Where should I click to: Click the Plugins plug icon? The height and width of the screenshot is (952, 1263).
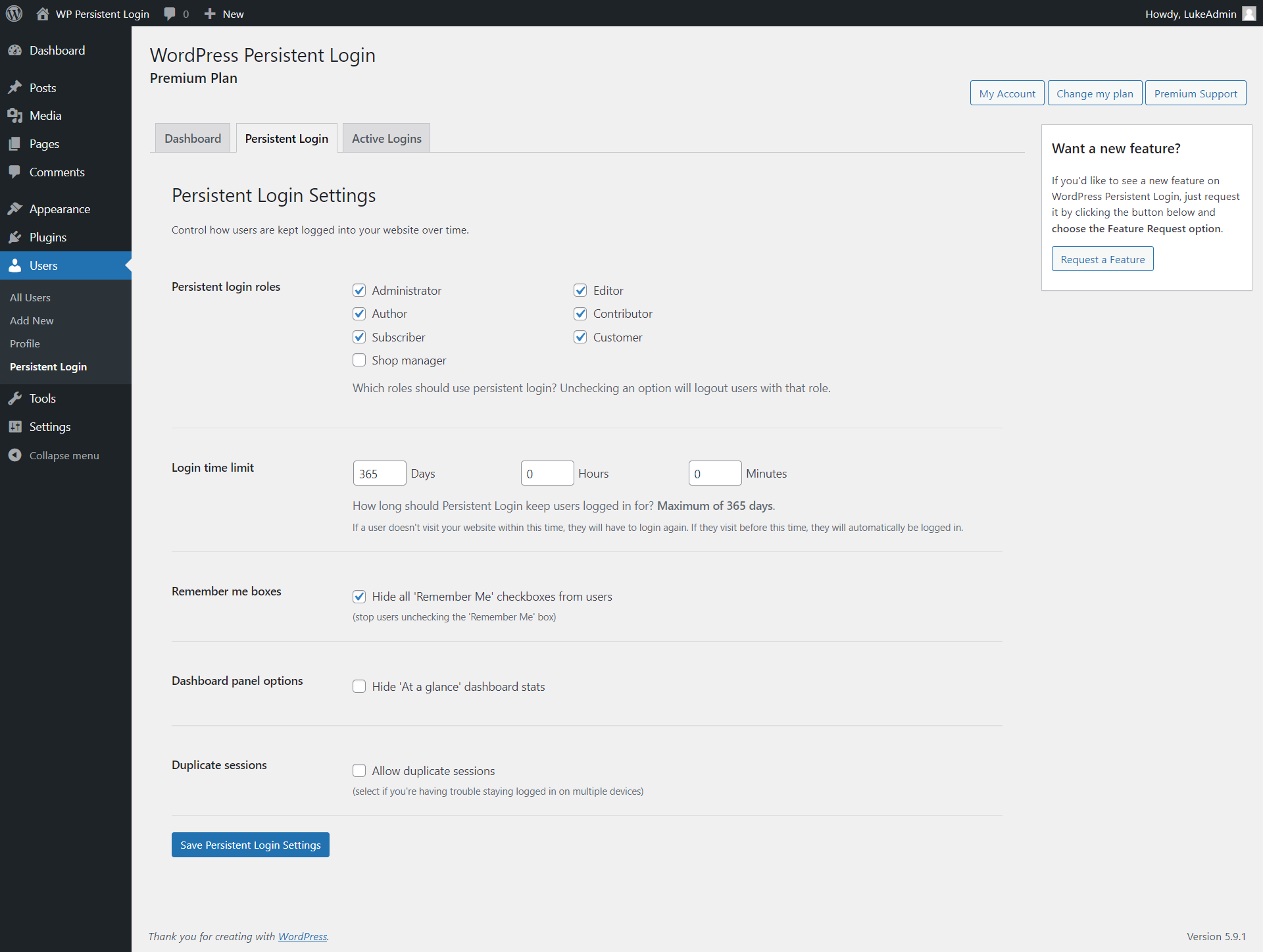click(x=15, y=238)
